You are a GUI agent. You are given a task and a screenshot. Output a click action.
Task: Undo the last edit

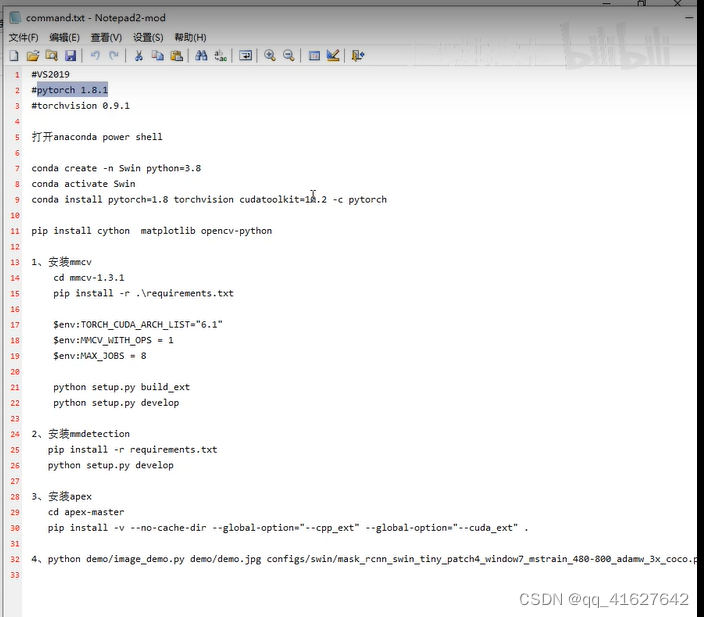[x=95, y=56]
